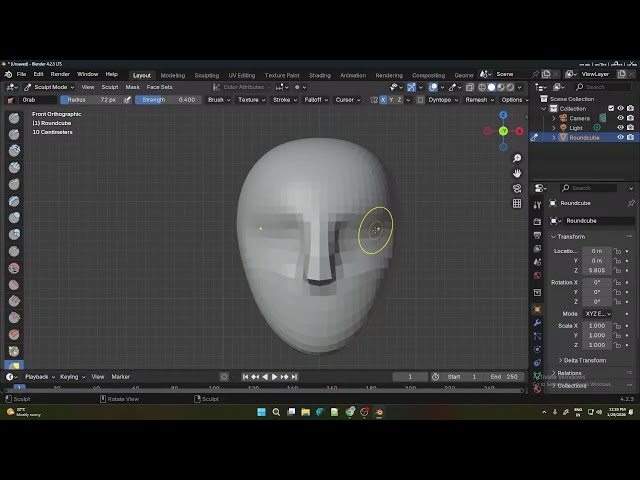This screenshot has width=640, height=480.
Task: Click the red X axis gizmo ball
Action: coord(519,131)
